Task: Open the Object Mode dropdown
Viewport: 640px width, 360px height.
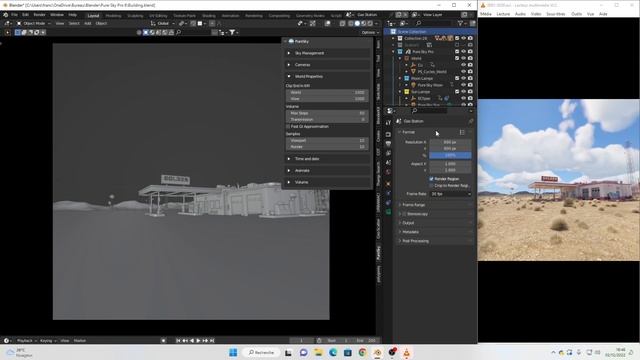Action: 34,24
